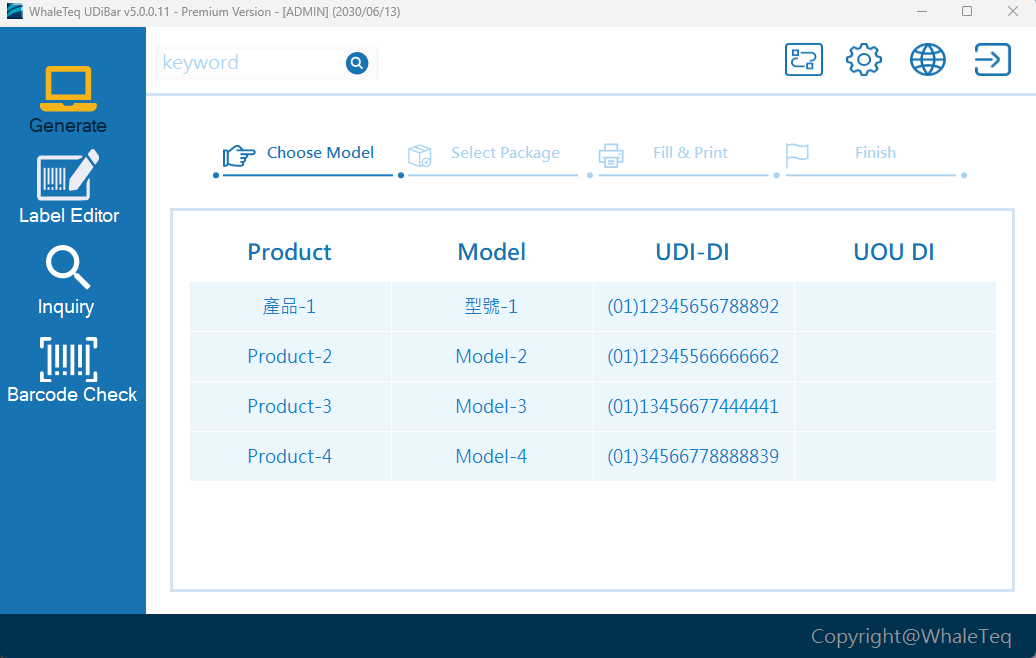Select UDI-DI (01)12345566666662
Viewport: 1036px width, 658px height.
tap(694, 357)
